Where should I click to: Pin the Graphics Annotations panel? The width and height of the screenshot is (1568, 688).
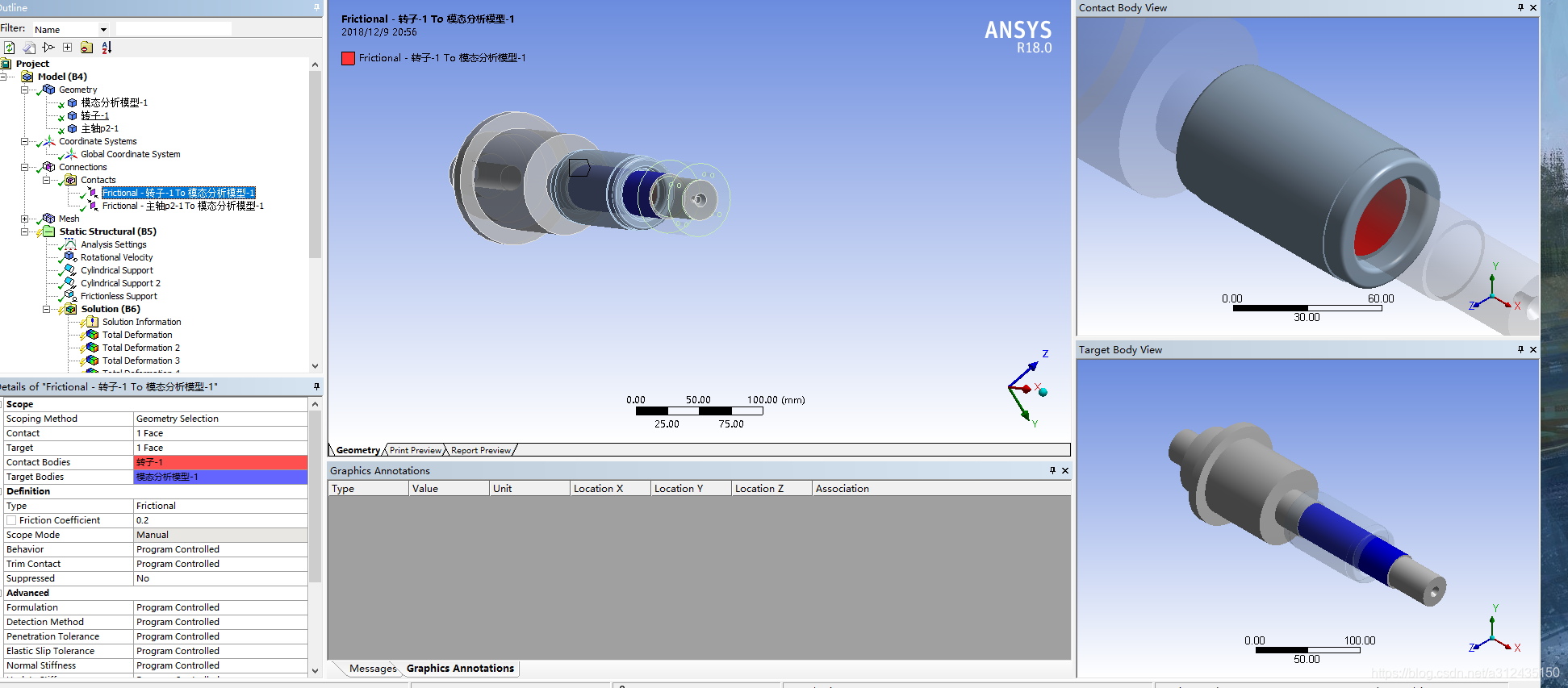click(1052, 470)
